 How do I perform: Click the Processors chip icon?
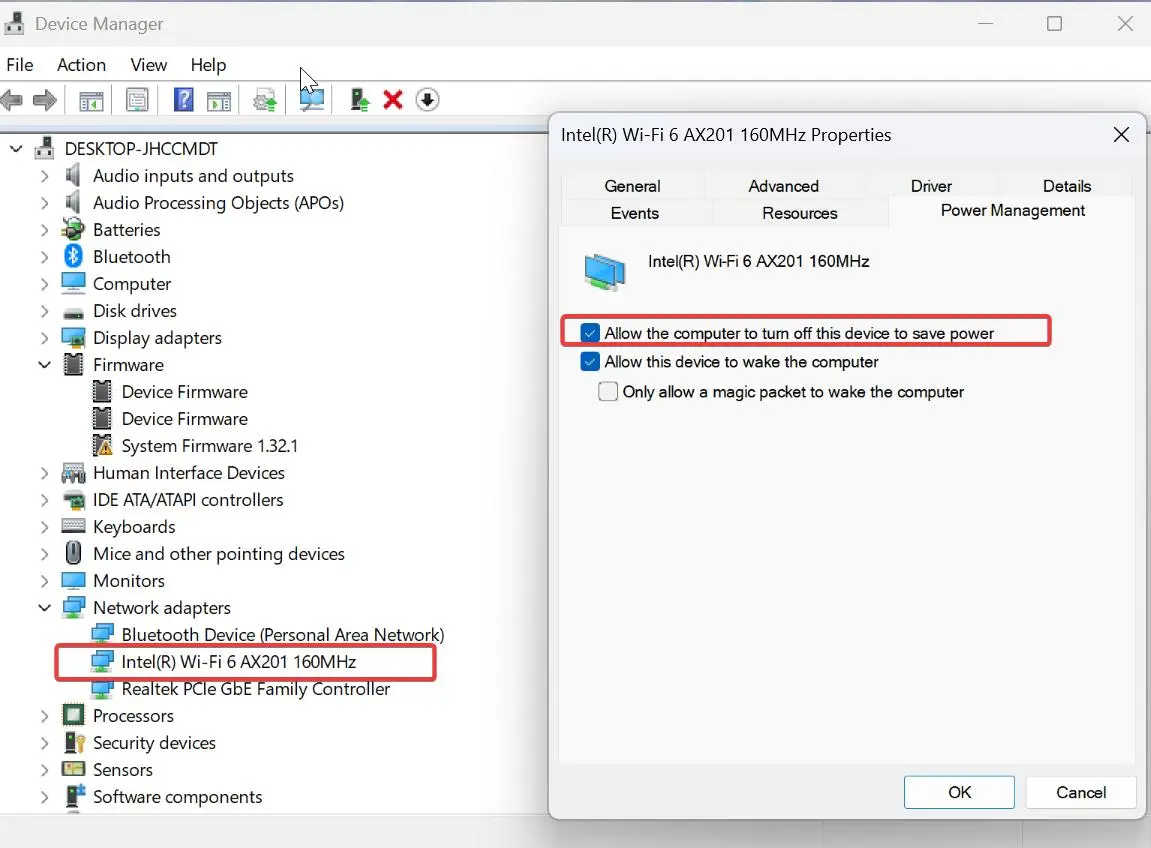point(73,715)
